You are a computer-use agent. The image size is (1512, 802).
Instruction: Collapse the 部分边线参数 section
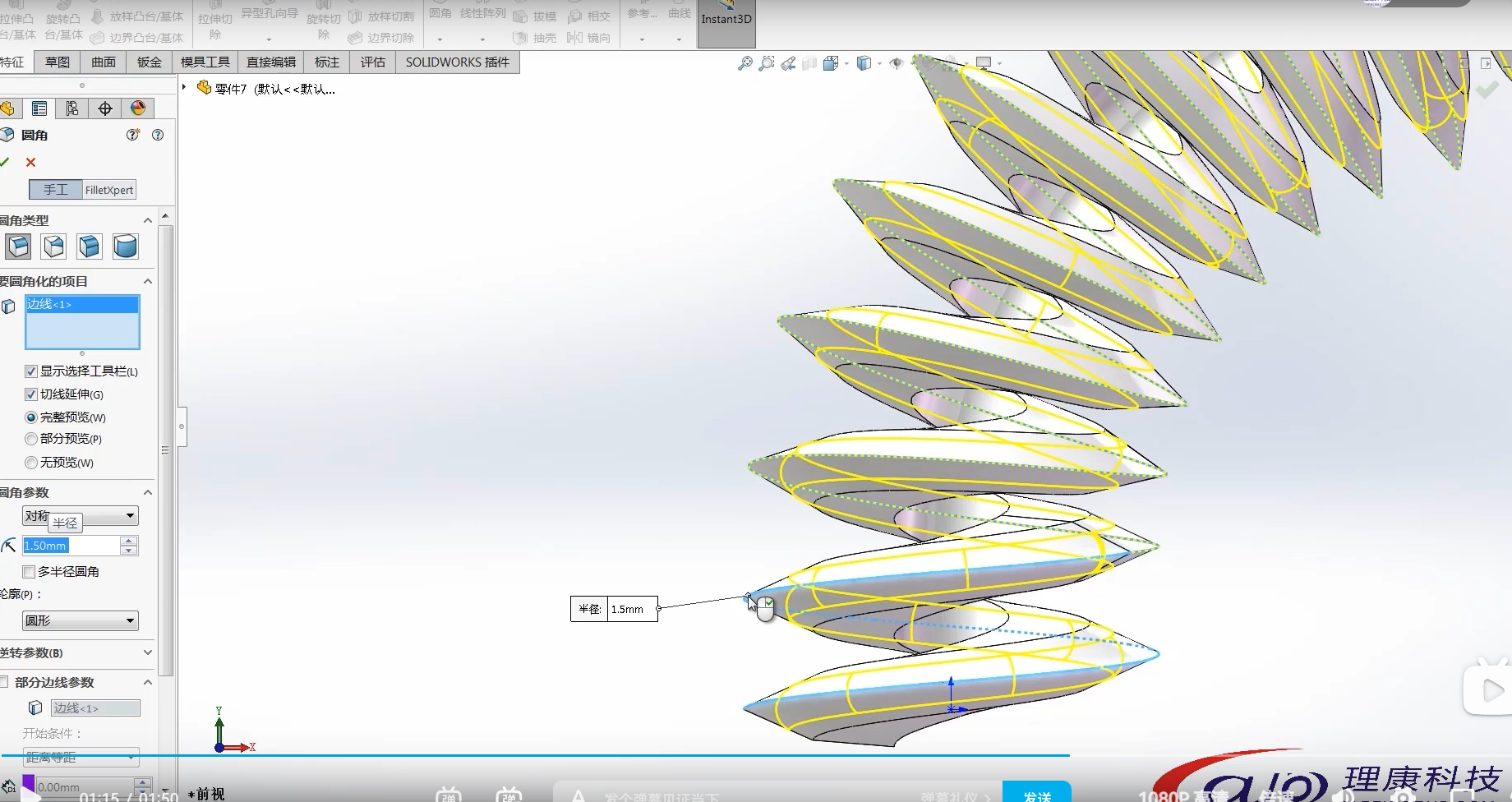click(148, 682)
